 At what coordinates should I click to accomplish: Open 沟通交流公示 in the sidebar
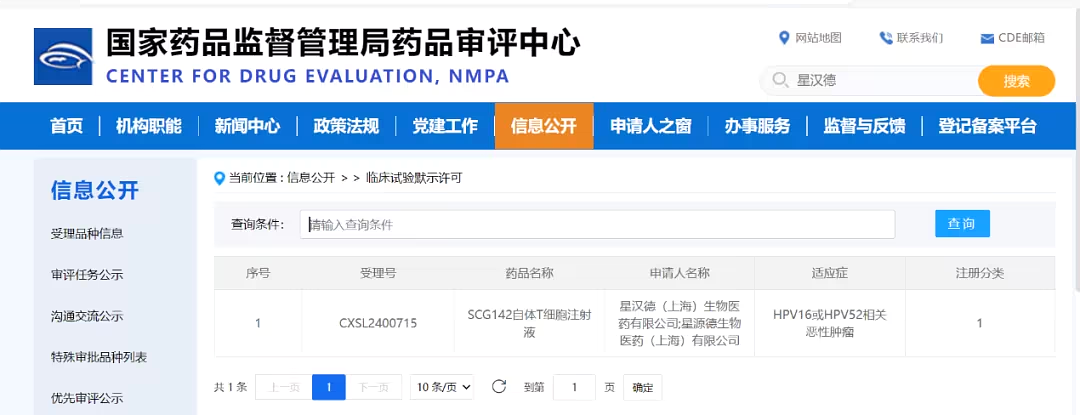pyautogui.click(x=87, y=317)
